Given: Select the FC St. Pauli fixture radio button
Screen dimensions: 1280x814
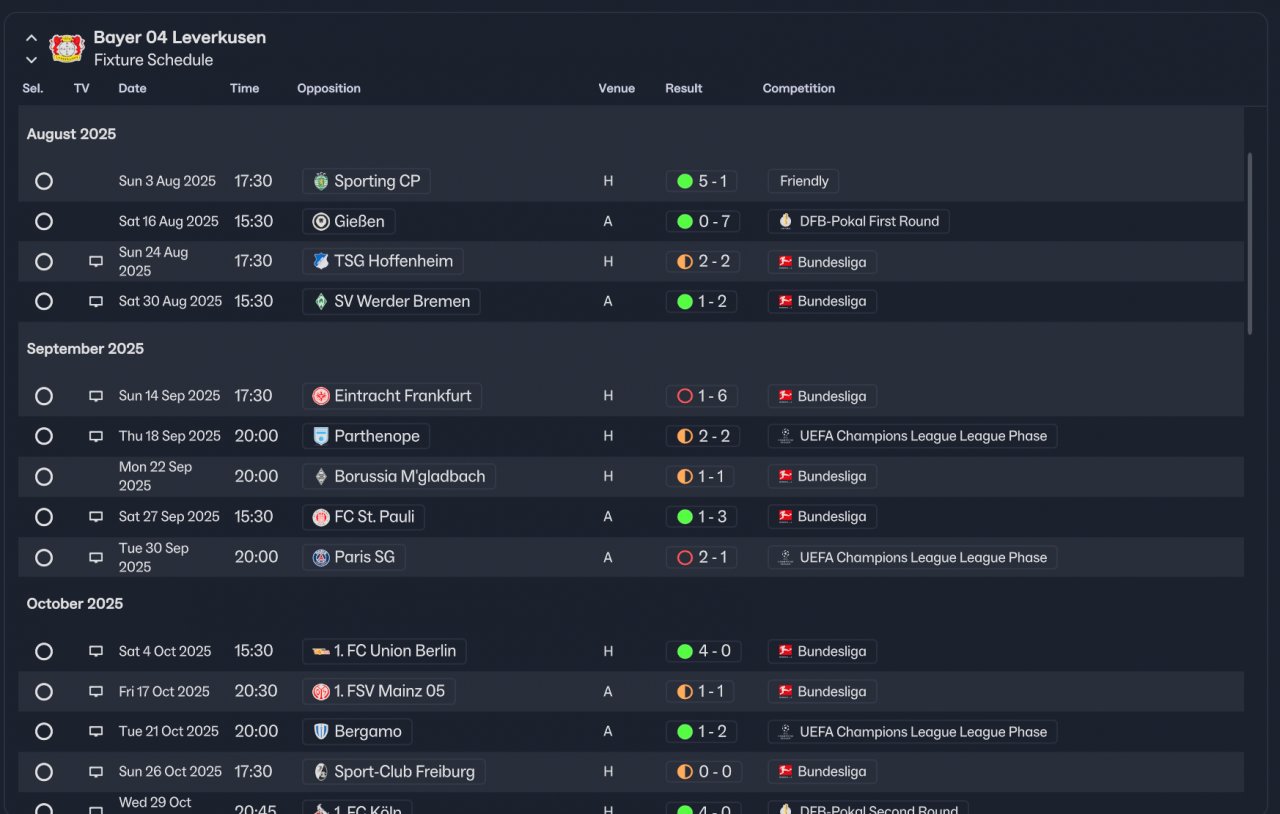Looking at the screenshot, I should (44, 517).
